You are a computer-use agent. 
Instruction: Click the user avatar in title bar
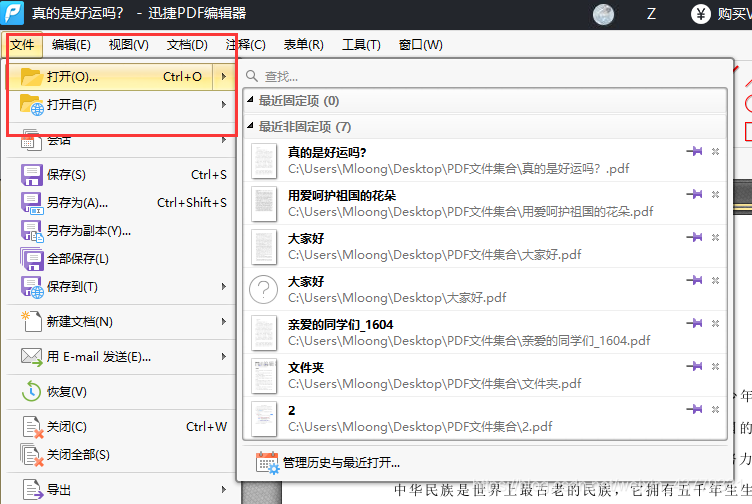tap(603, 14)
